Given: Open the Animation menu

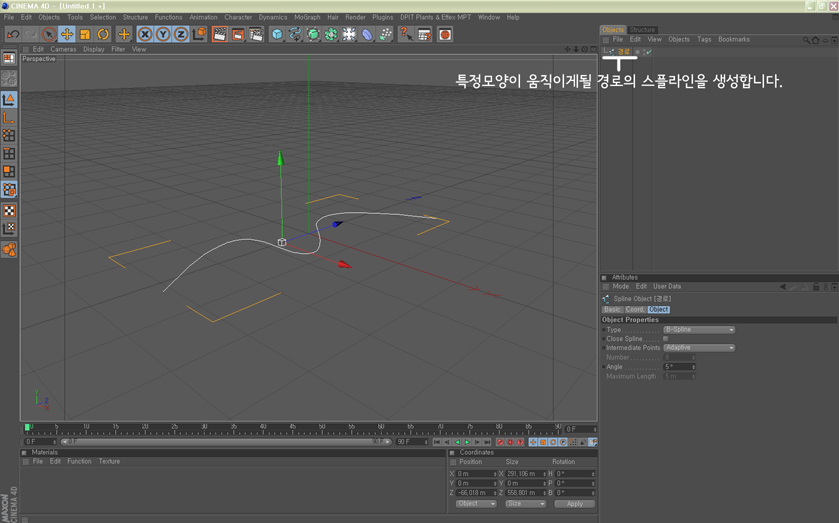Looking at the screenshot, I should [x=203, y=17].
